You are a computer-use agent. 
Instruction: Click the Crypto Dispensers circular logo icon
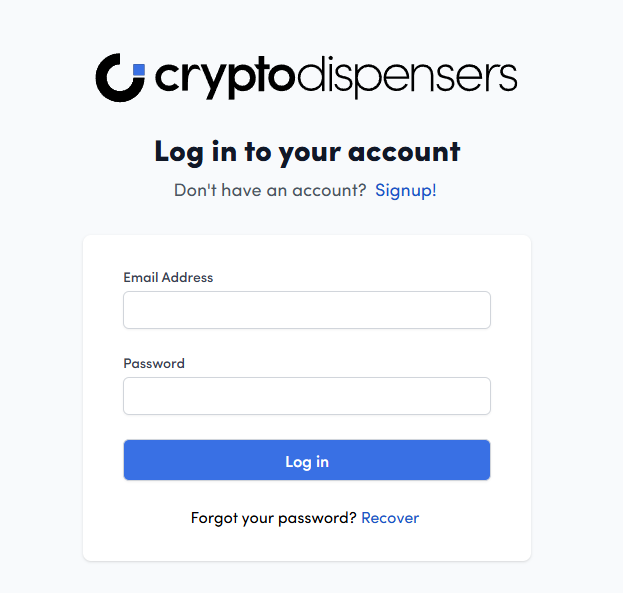(120, 78)
